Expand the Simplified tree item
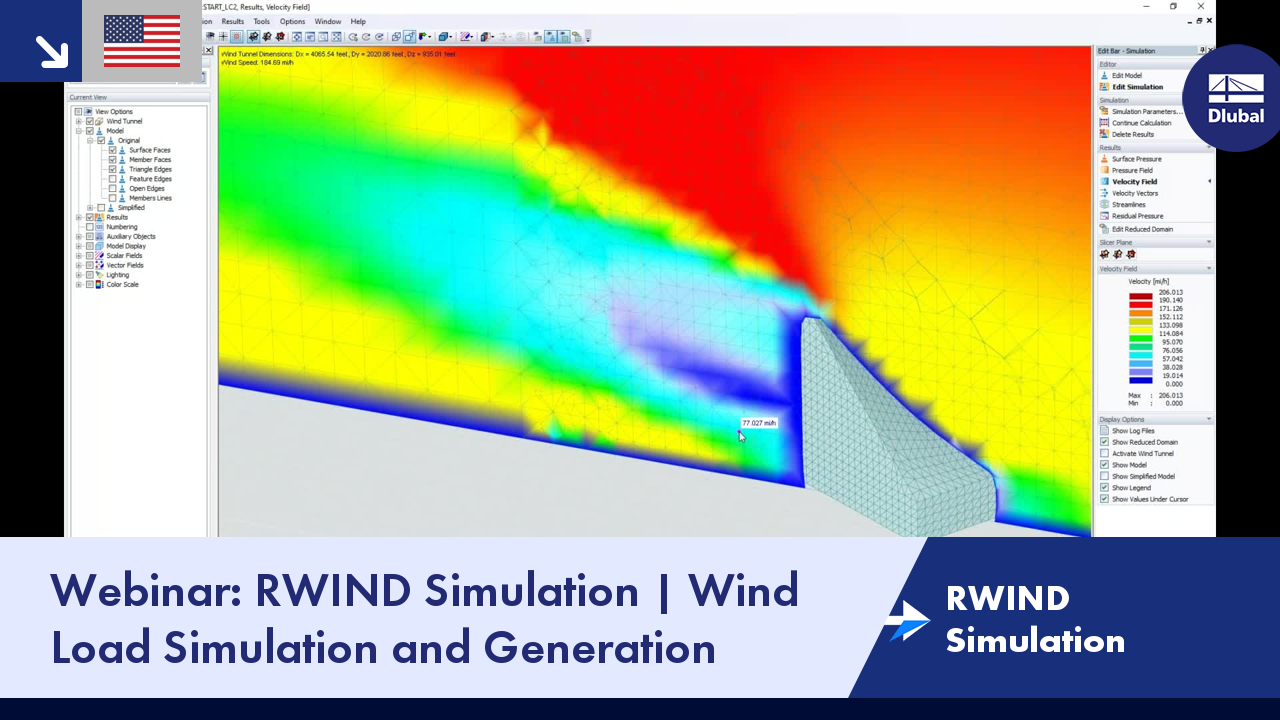 point(90,207)
